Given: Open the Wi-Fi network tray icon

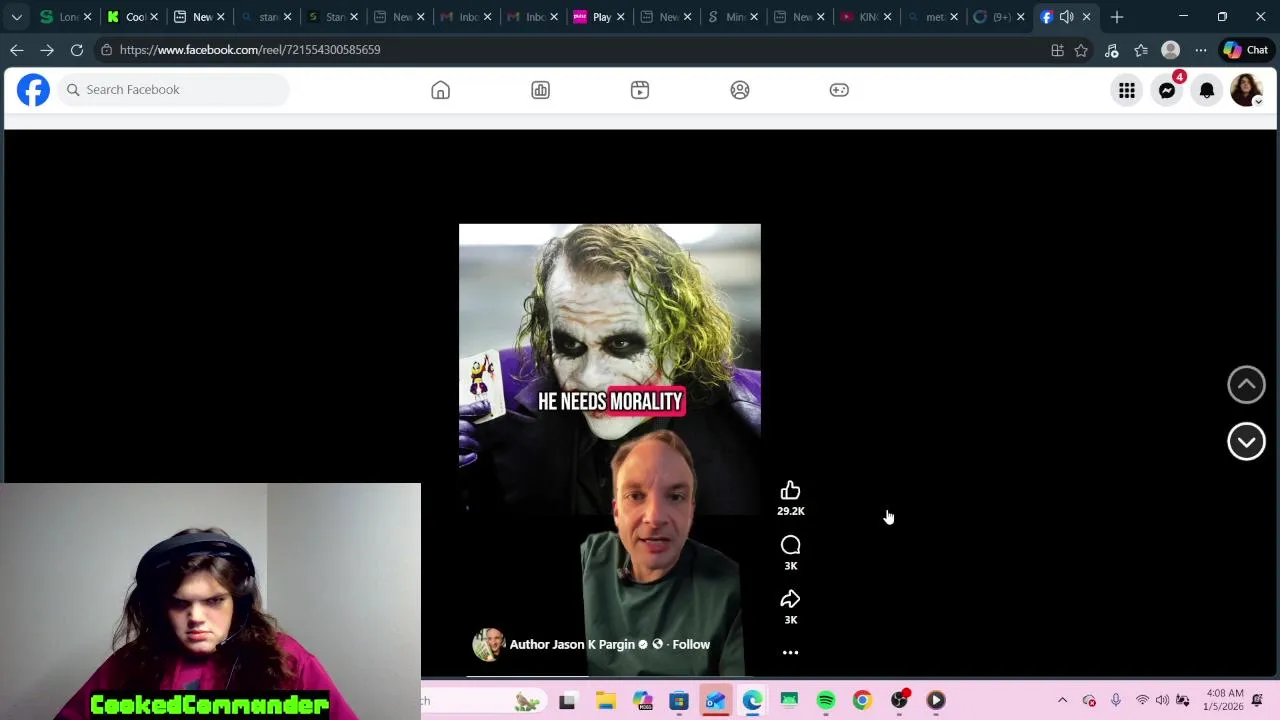Looking at the screenshot, I should click(x=1142, y=701).
